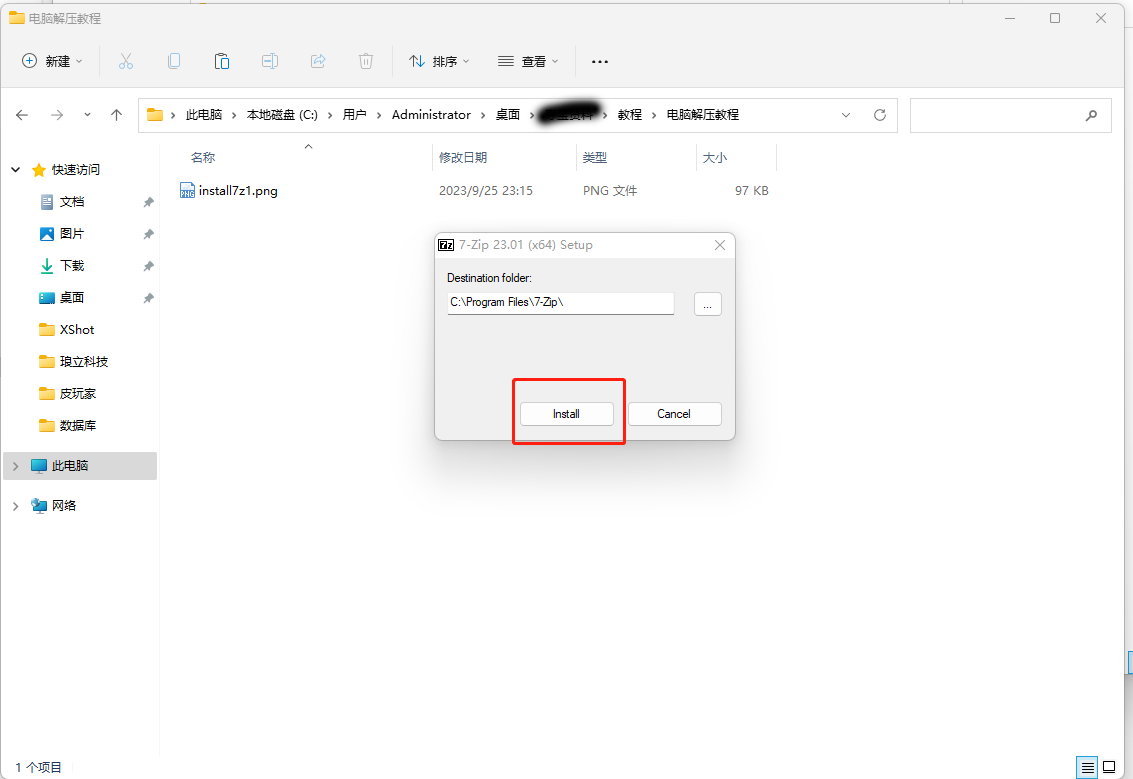This screenshot has width=1133, height=779.
Task: Select 此电脑 in navigation pane
Action: coord(69,466)
